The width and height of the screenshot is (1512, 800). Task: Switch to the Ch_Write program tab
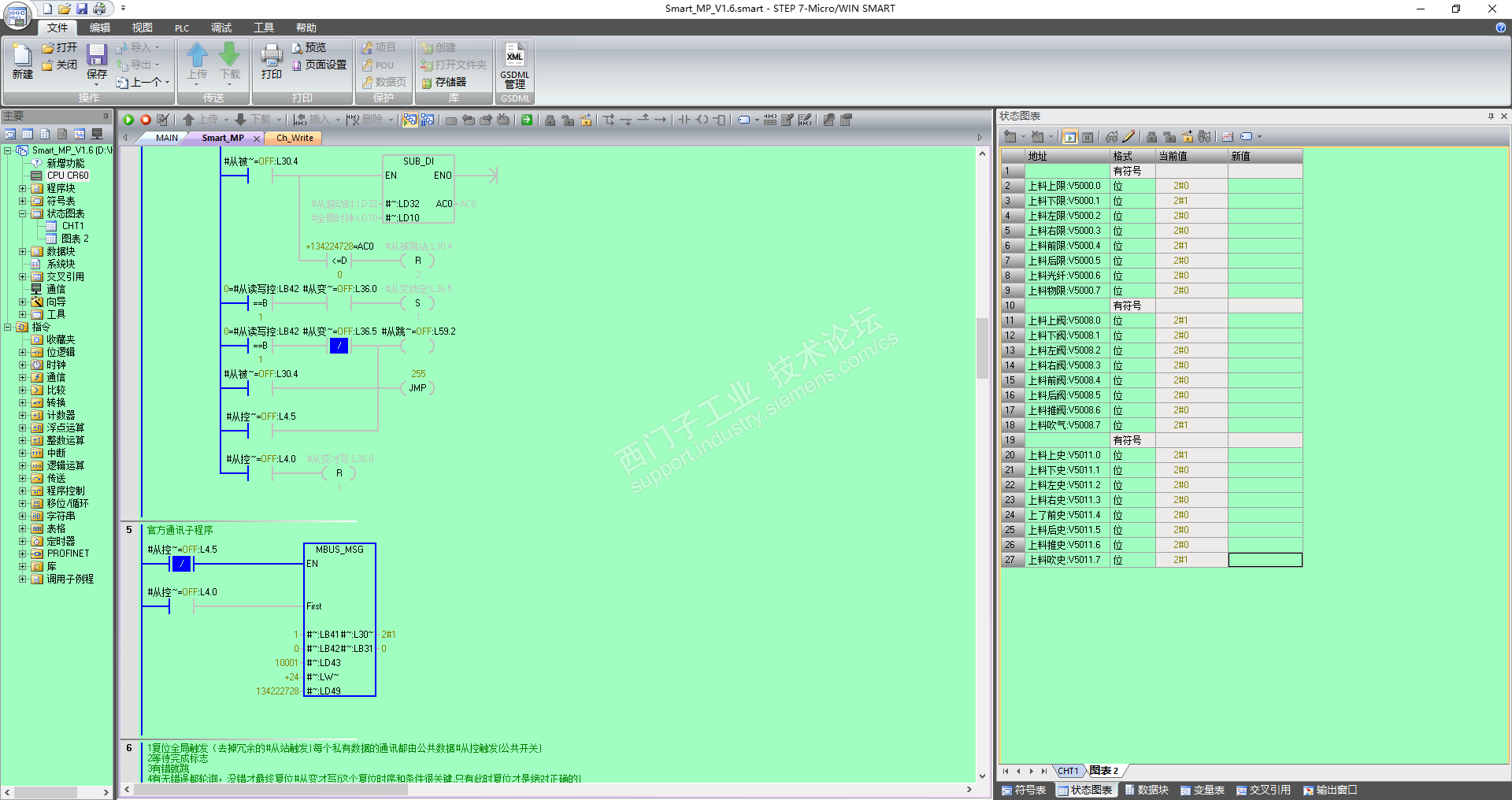(295, 138)
